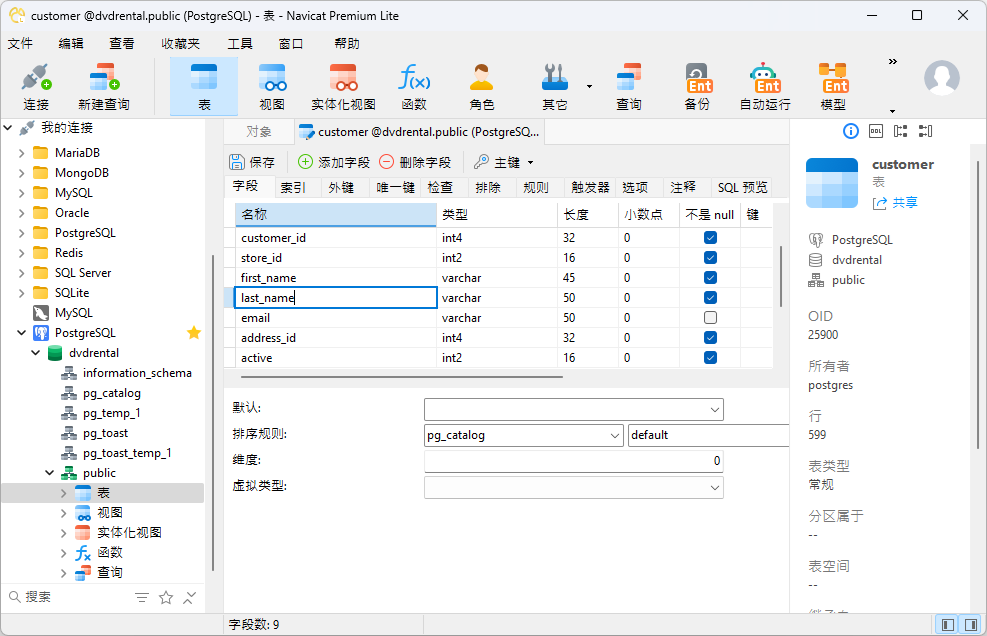The image size is (987, 636).
Task: Expand the MariaDB folder
Action: pos(21,153)
